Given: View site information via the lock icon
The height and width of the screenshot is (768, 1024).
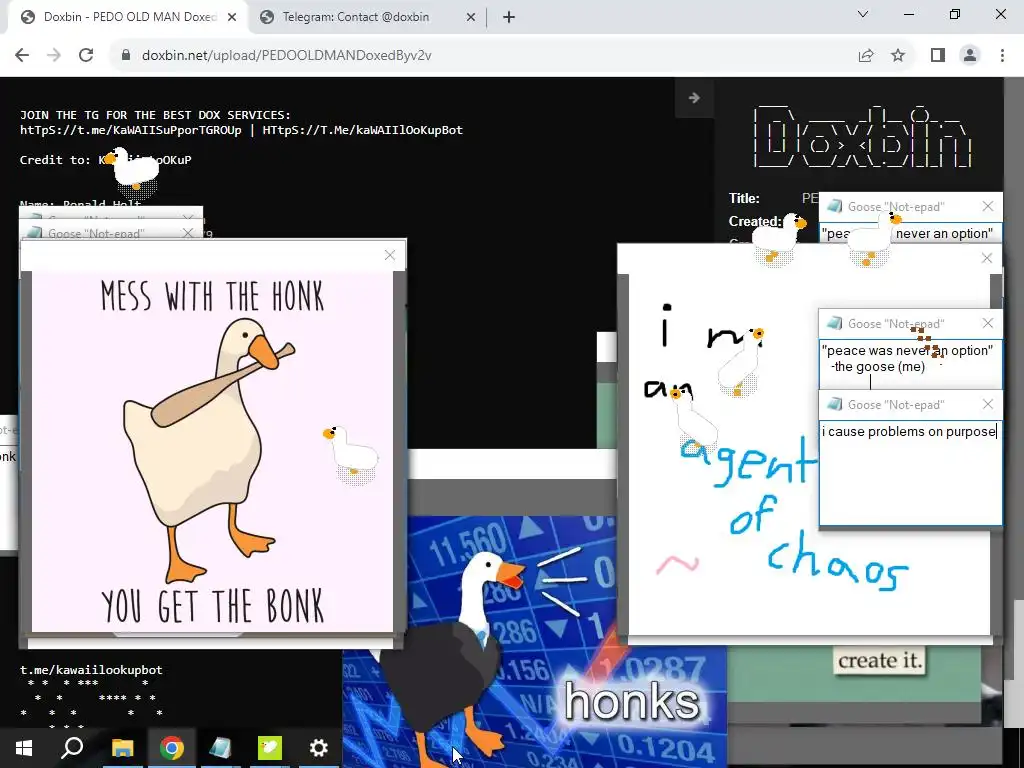Looking at the screenshot, I should (x=126, y=56).
